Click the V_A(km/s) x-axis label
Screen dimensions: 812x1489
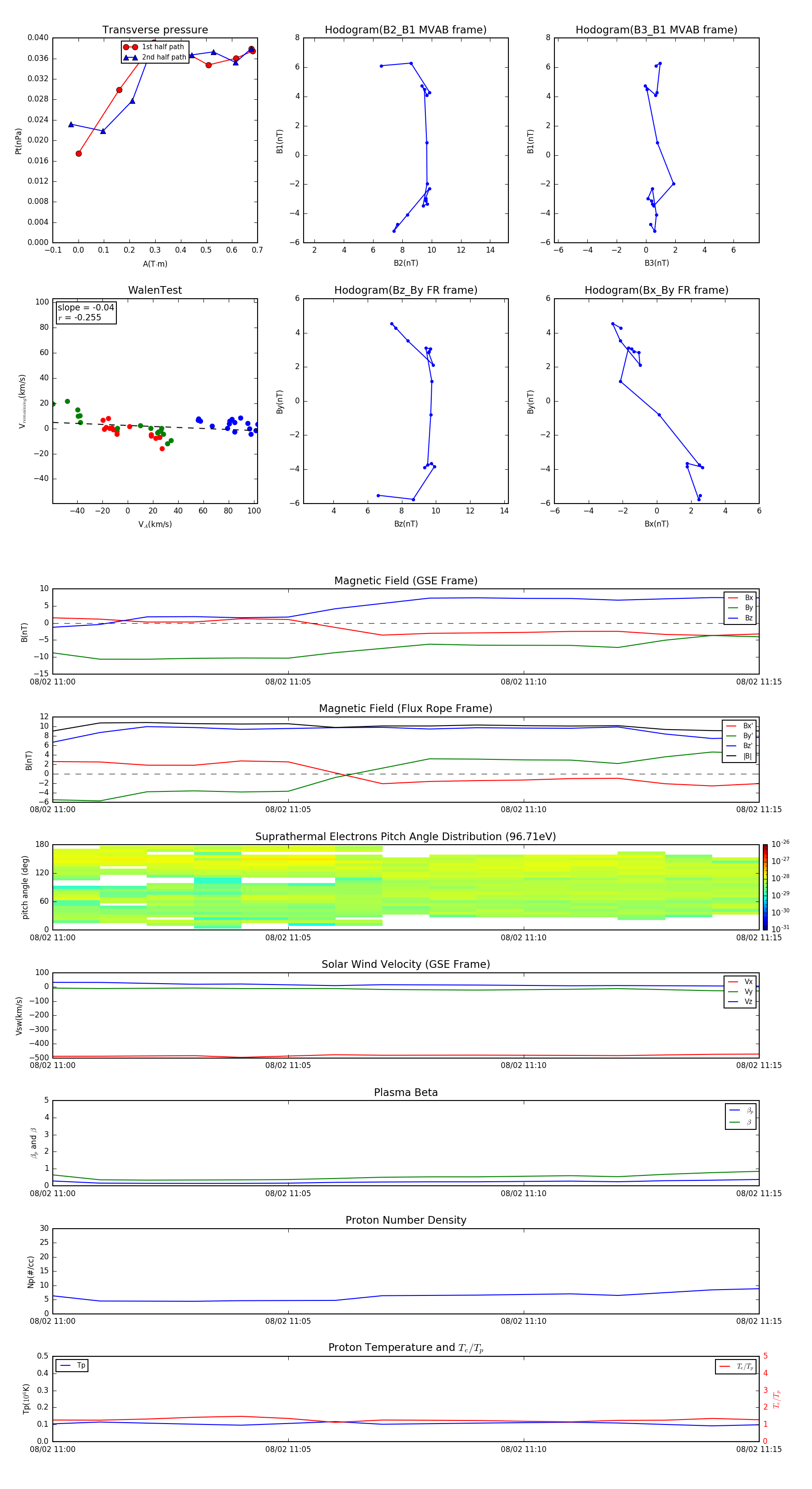[155, 524]
